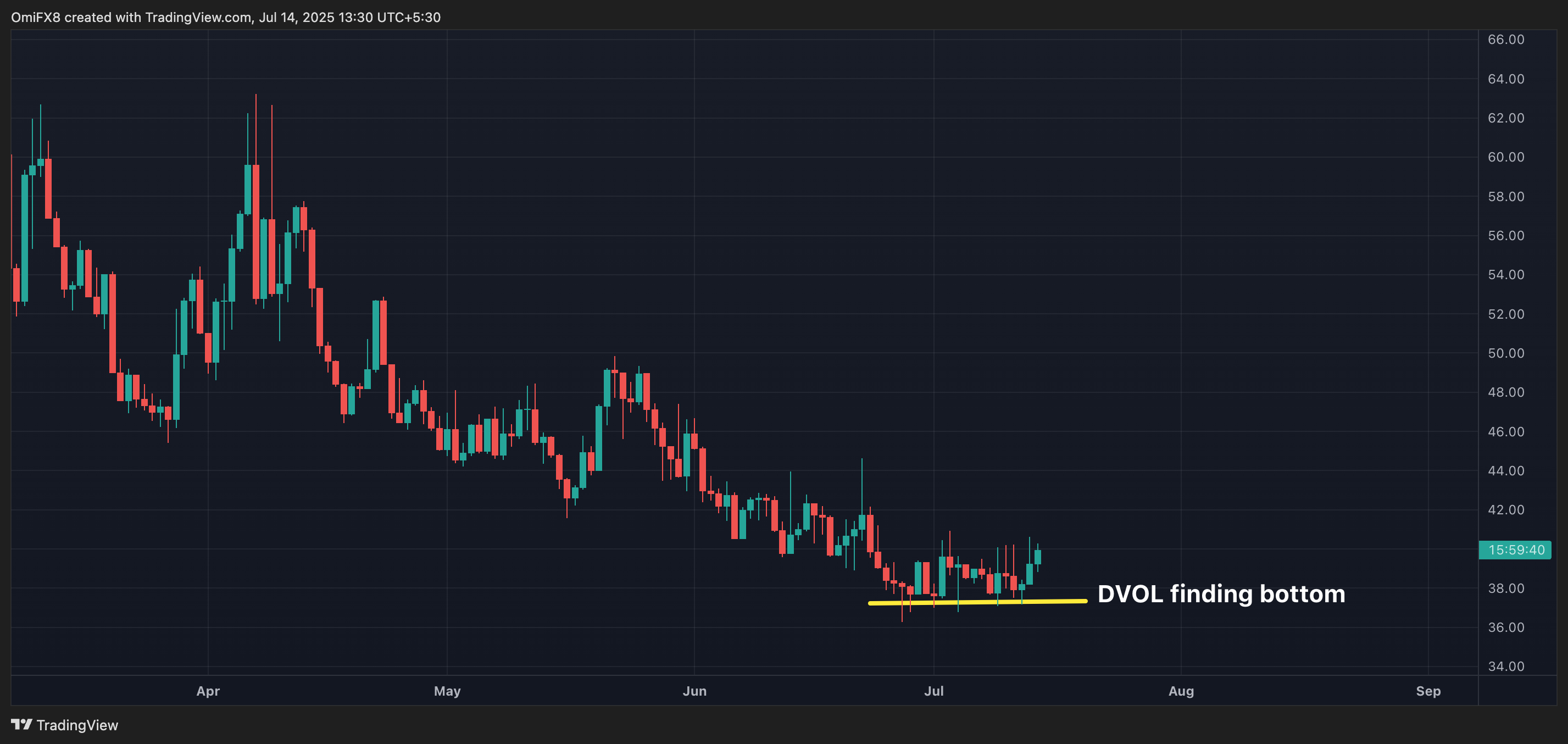This screenshot has width=1568, height=744.
Task: Click price axis label 66.00
Action: pos(1506,40)
